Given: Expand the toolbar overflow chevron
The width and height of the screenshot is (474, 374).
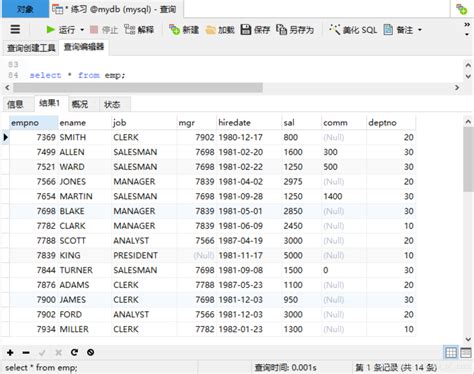Looking at the screenshot, I should point(467,25).
